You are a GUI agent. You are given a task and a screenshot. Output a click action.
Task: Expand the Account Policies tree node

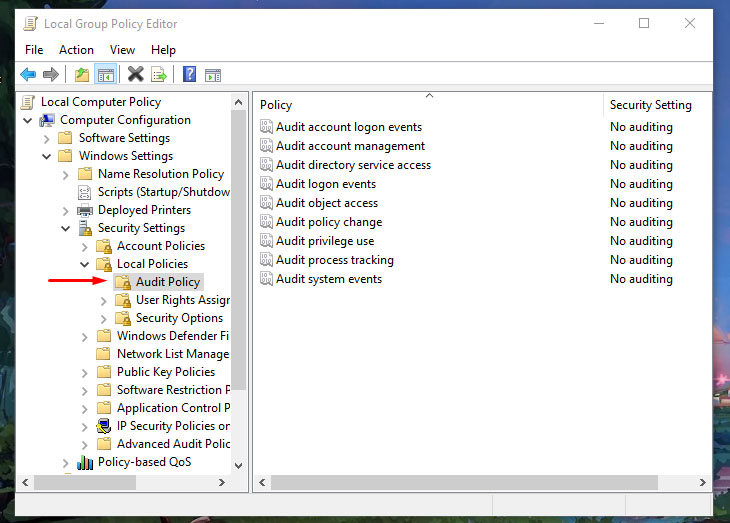85,246
